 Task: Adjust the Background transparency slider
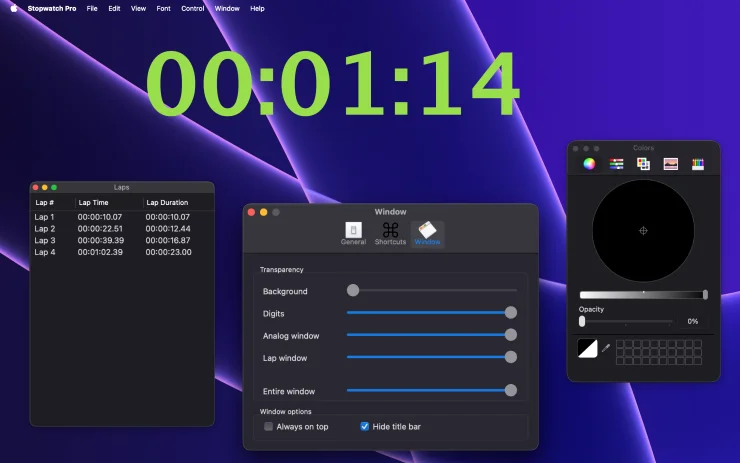432,290
